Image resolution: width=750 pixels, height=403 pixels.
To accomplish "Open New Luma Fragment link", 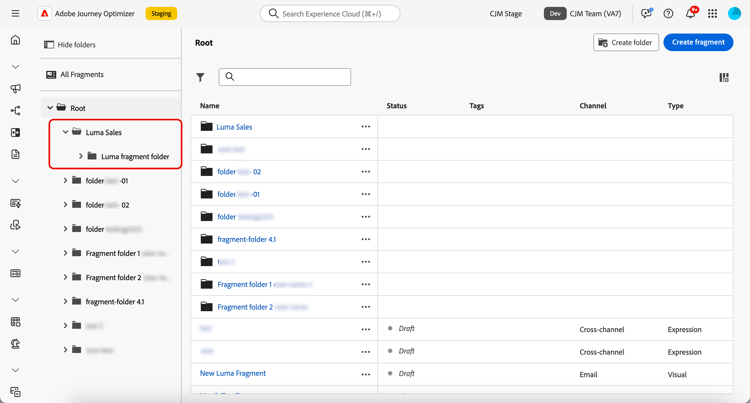I will point(233,373).
